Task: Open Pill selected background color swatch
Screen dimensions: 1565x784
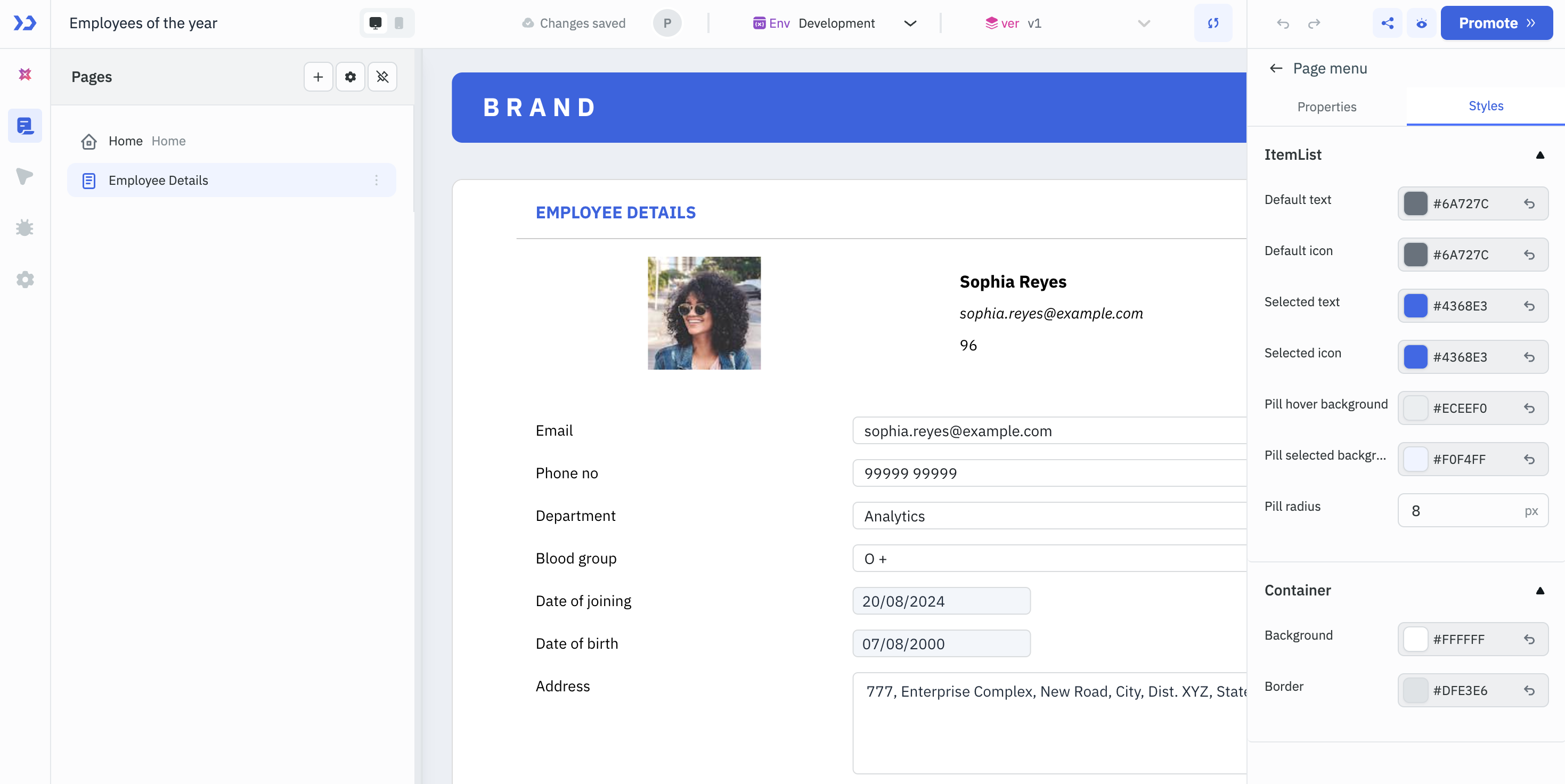Action: [1415, 459]
